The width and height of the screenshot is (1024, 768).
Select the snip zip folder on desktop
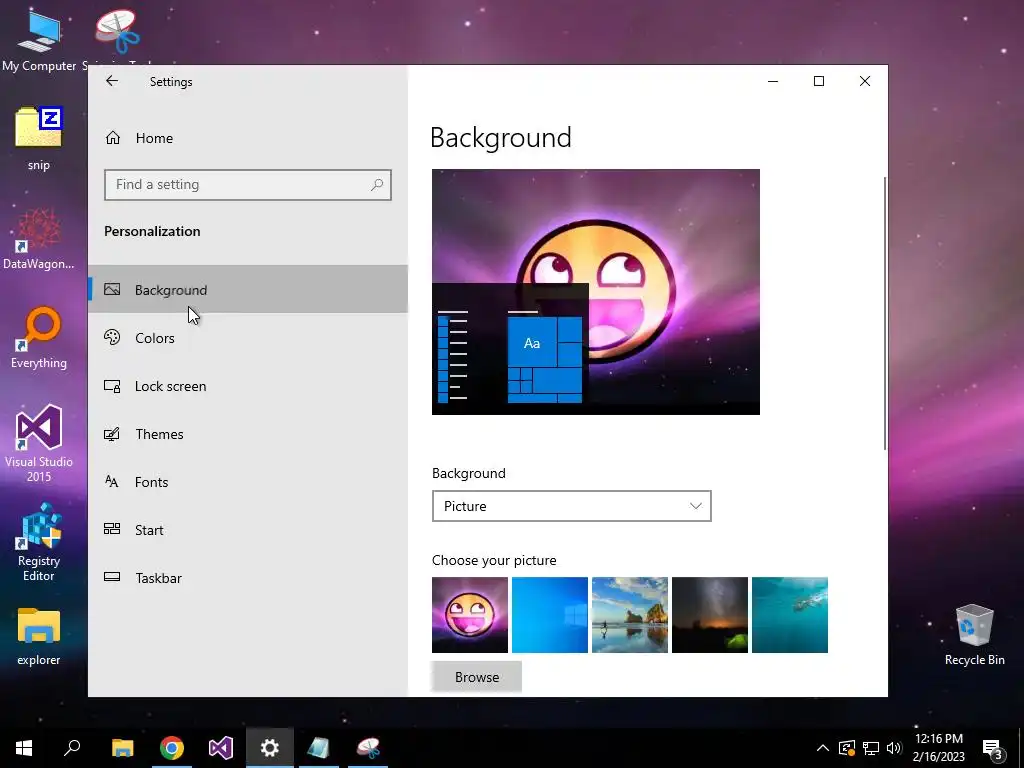pyautogui.click(x=39, y=138)
